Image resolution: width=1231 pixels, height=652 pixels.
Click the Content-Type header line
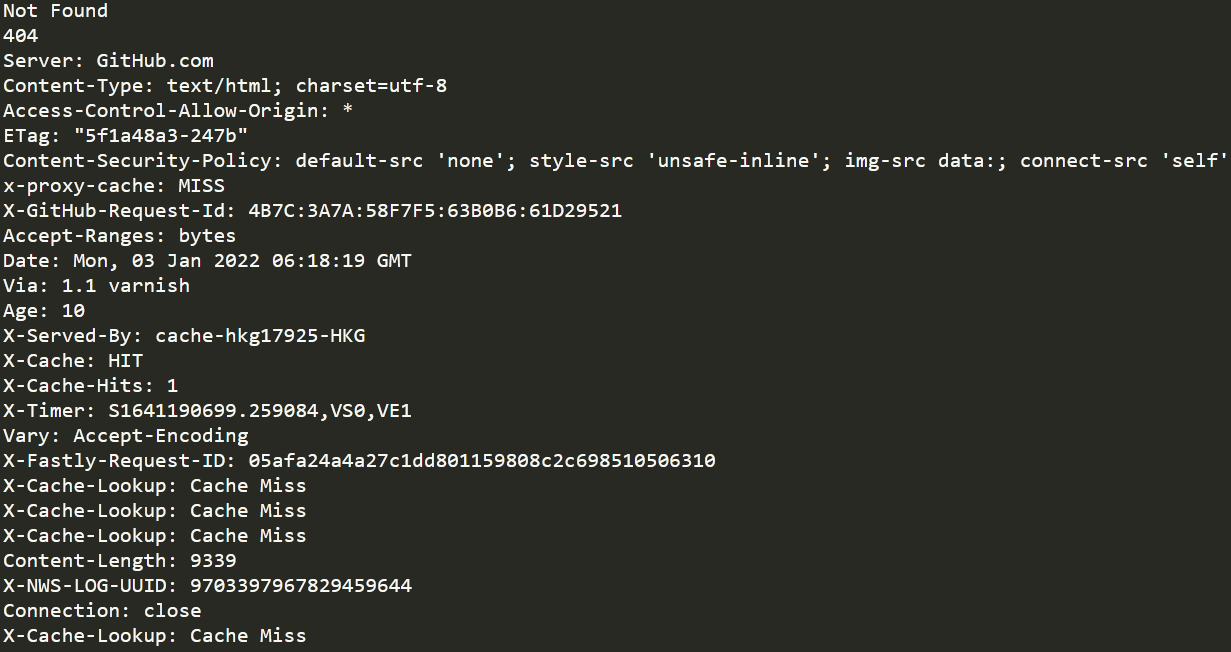[225, 86]
